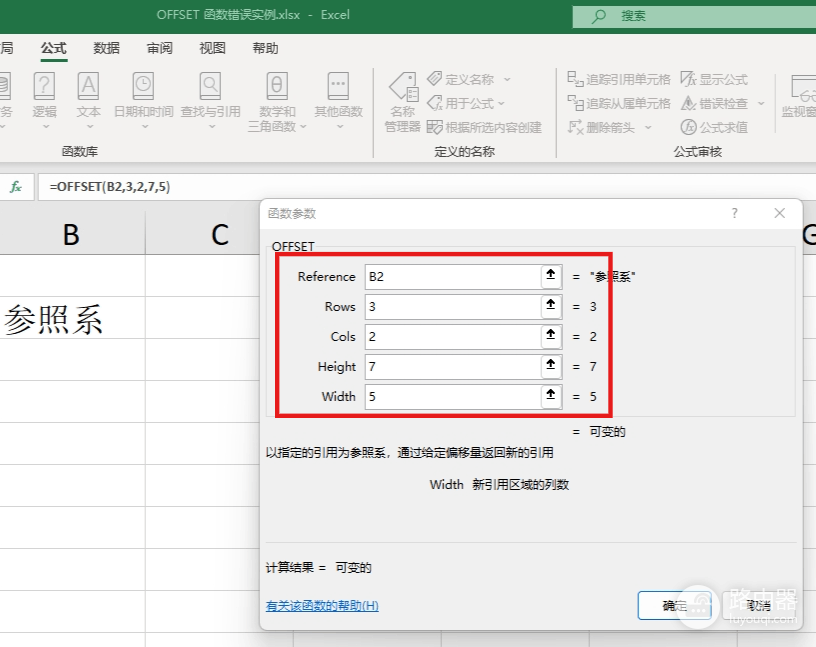Open the Name Manager
816x647 pixels.
coord(403,102)
